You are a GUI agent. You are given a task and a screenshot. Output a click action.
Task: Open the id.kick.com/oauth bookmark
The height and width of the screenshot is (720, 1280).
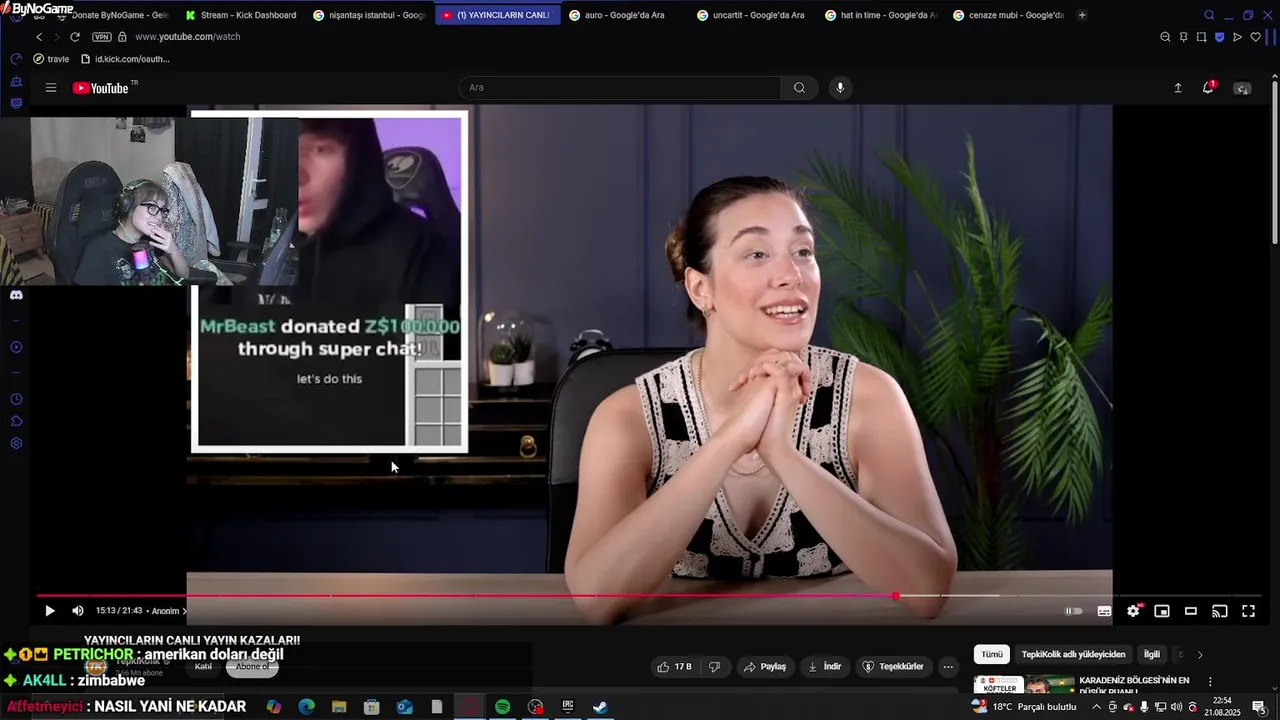125,59
